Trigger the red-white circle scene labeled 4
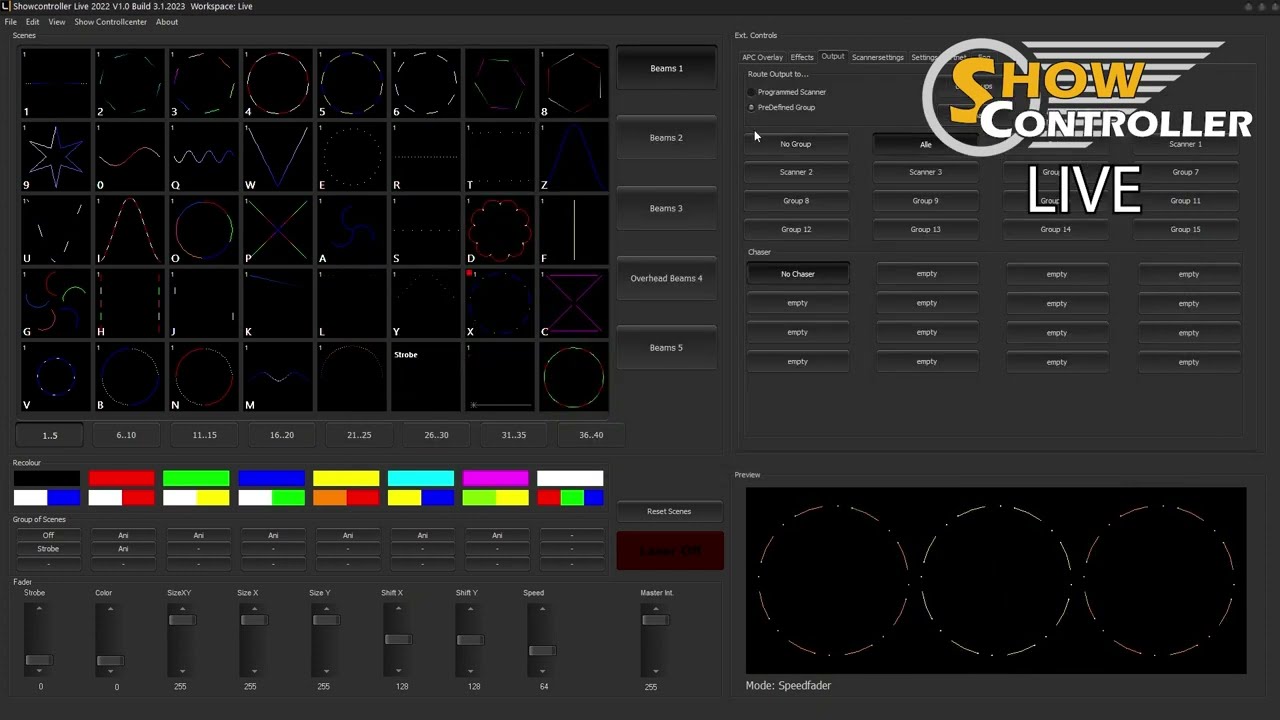Viewport: 1280px width, 720px height. tap(277, 83)
